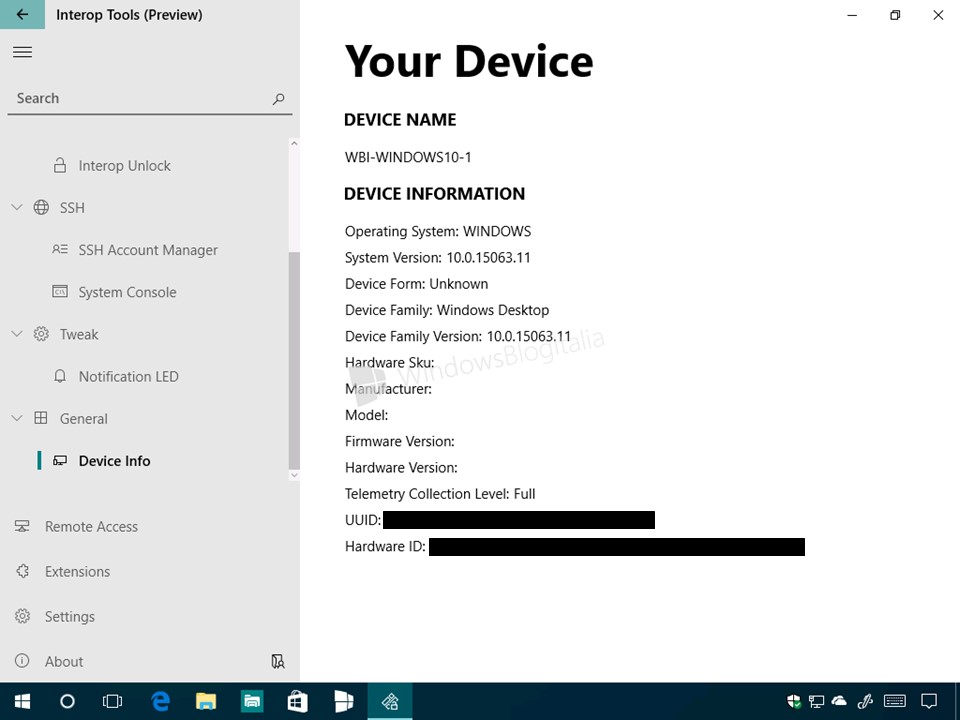Click scrollbar down arrow in navigation pane
Image resolution: width=960 pixels, height=720 pixels.
(x=294, y=474)
